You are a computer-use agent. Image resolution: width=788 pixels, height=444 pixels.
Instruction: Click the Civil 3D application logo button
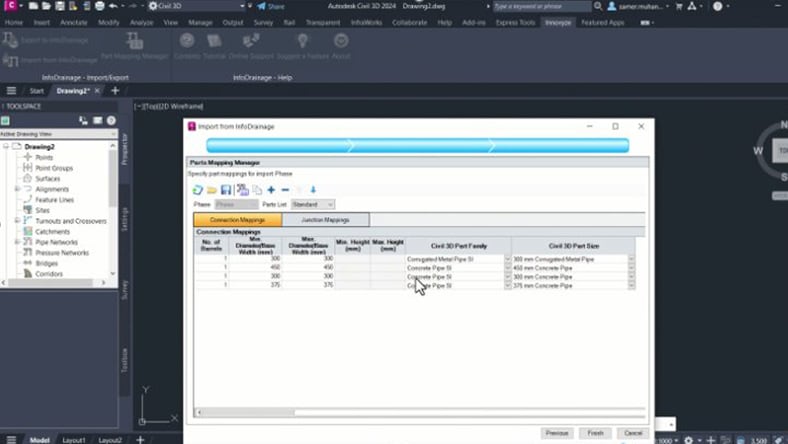tap(10, 6)
